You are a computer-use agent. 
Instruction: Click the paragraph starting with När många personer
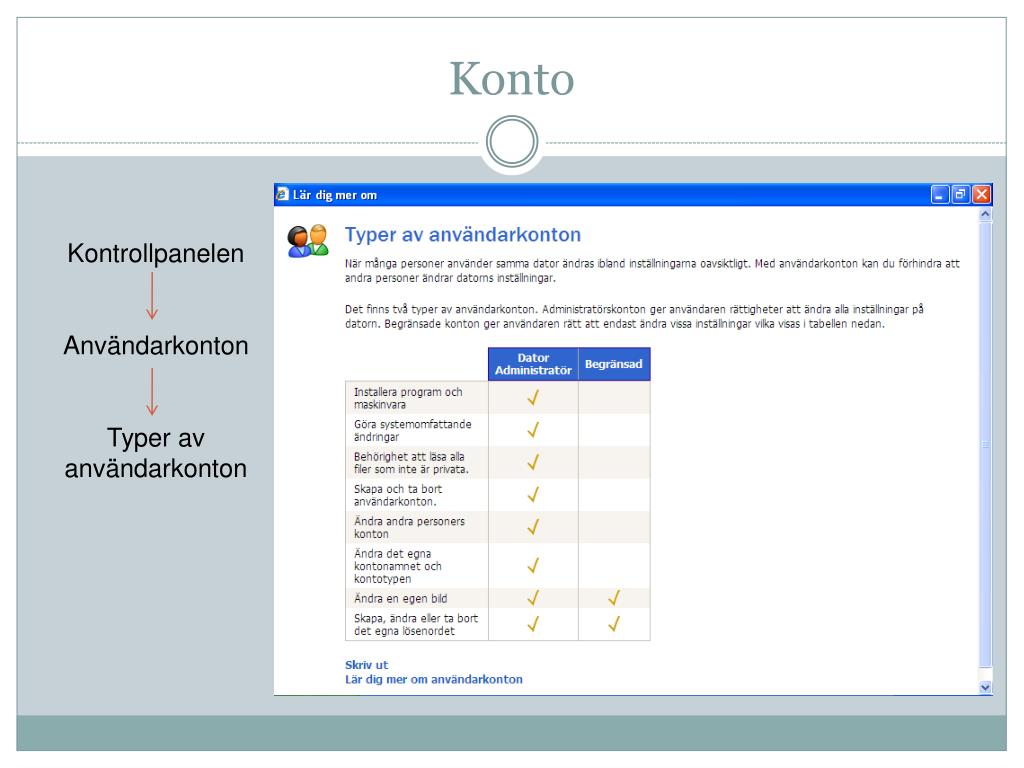coord(652,270)
